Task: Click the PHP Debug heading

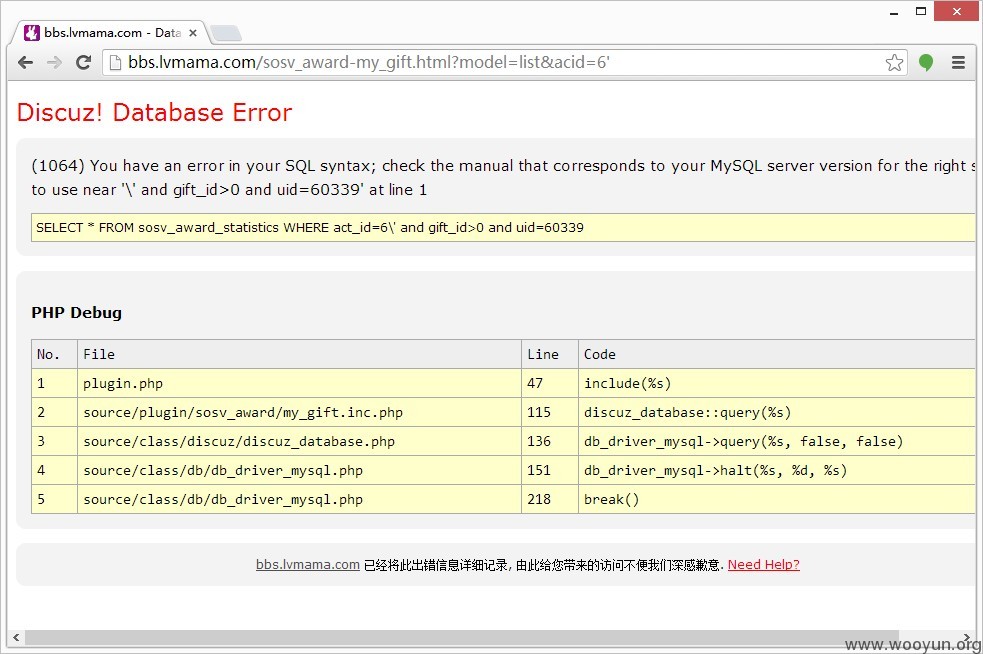Action: (x=76, y=312)
